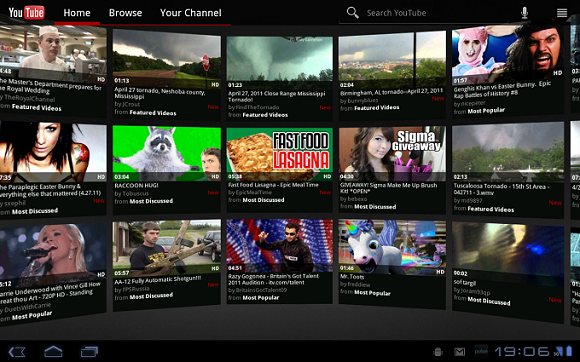Screen dimensions: 580x362
Task: Select title 'April 27 tornado, Neshoba county'
Action: (x=159, y=92)
